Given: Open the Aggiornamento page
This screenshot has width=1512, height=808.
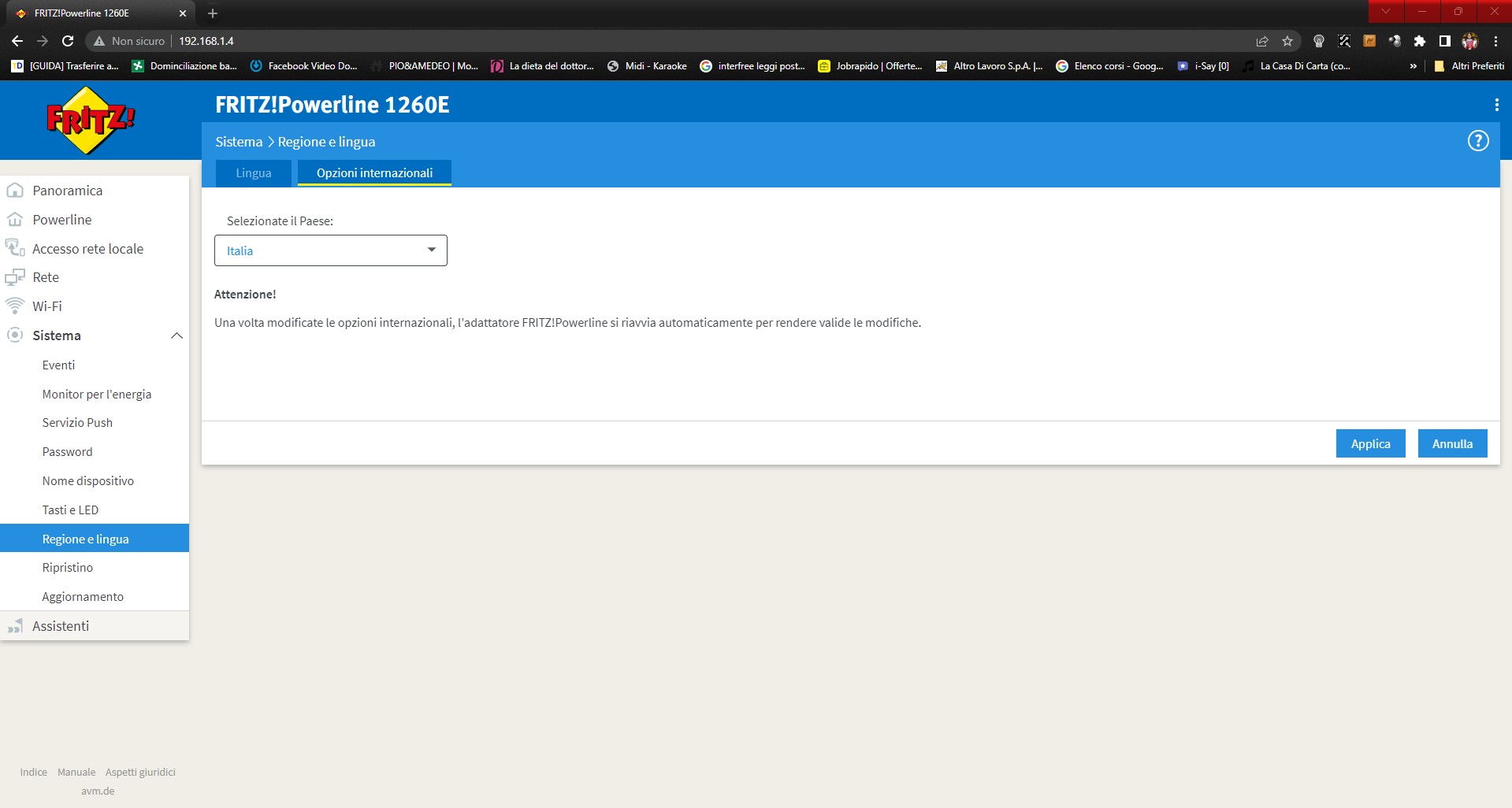Looking at the screenshot, I should coord(83,597).
